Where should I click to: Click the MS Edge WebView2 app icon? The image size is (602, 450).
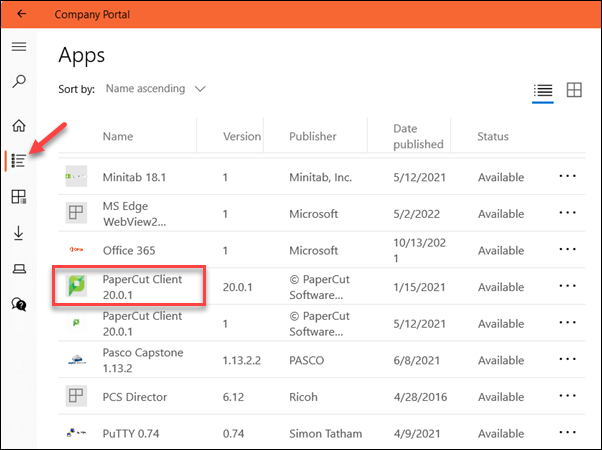[x=76, y=213]
